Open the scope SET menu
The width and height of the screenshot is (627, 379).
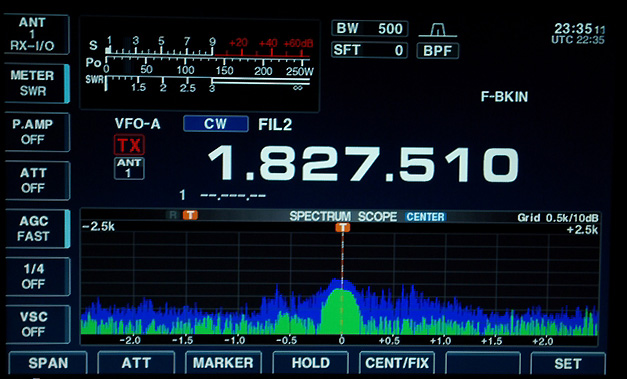(568, 363)
